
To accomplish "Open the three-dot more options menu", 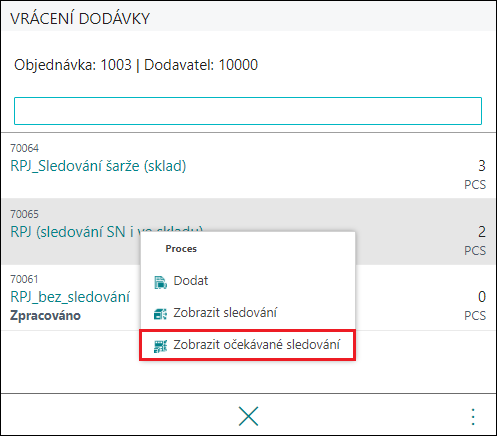I will coord(473,417).
